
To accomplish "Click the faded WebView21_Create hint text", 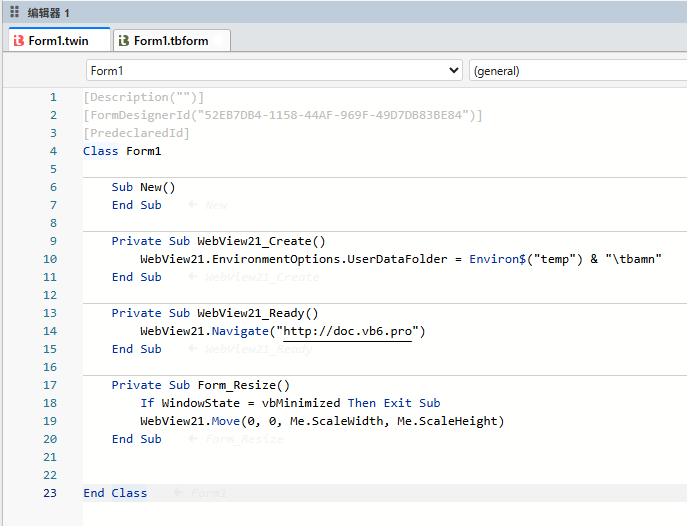I will pos(262,277).
